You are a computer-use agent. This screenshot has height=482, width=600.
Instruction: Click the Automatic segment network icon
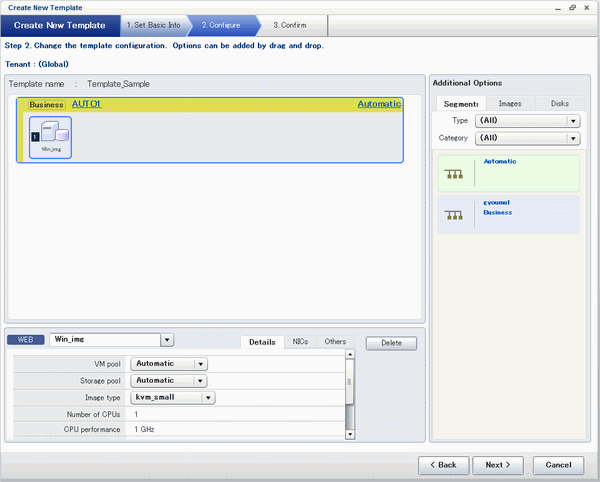coord(454,174)
